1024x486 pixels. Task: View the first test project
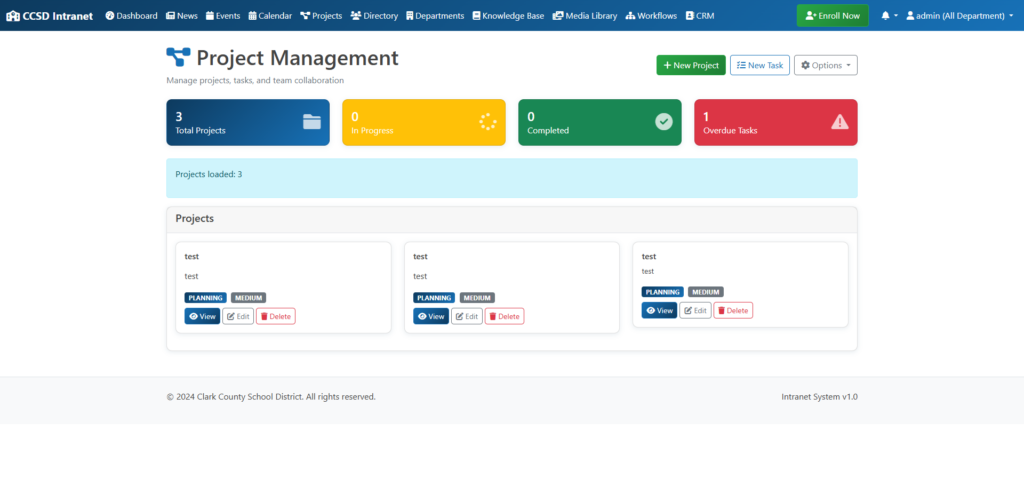pos(202,316)
